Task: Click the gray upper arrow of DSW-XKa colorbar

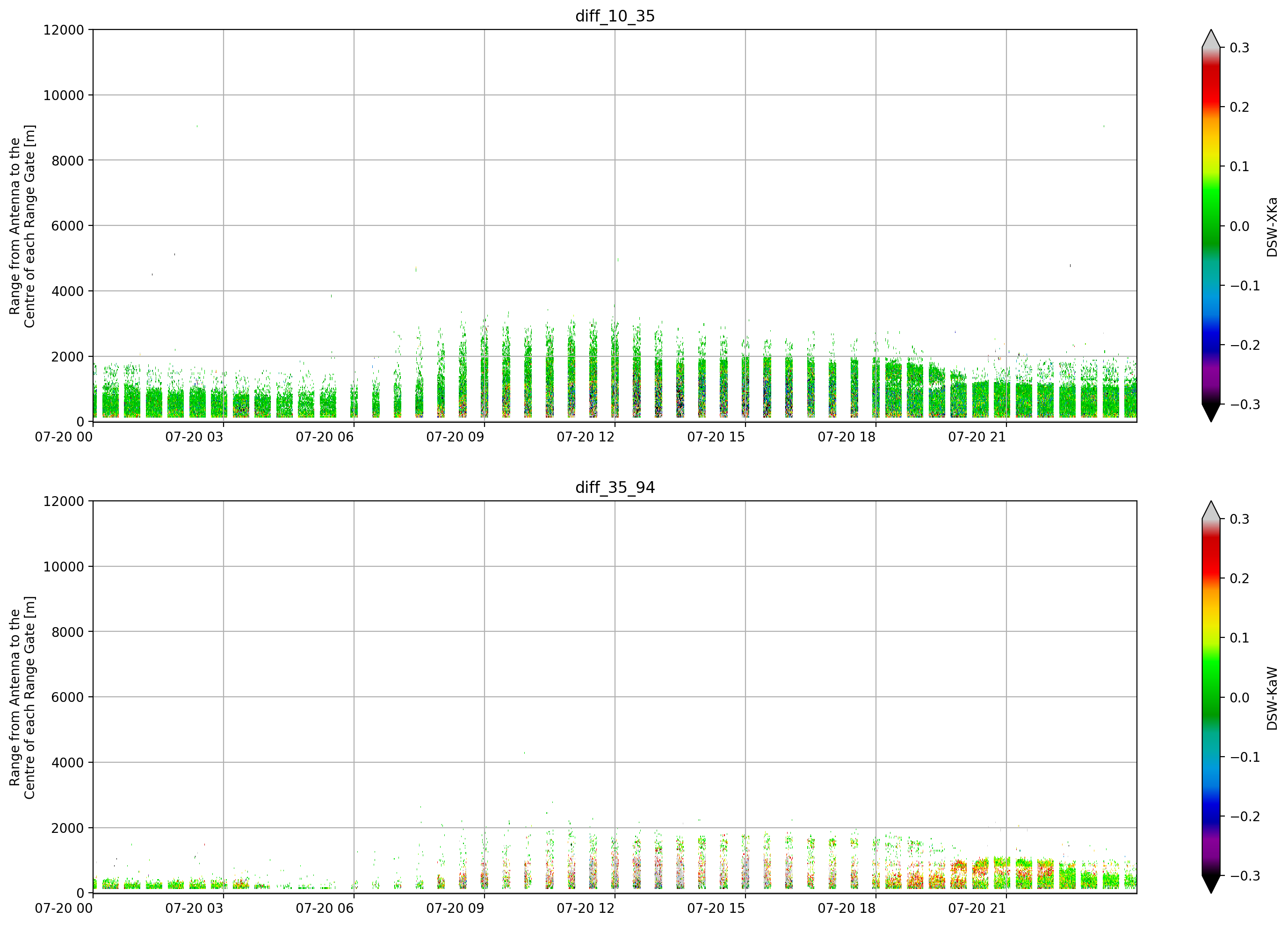Action: 1211,40
